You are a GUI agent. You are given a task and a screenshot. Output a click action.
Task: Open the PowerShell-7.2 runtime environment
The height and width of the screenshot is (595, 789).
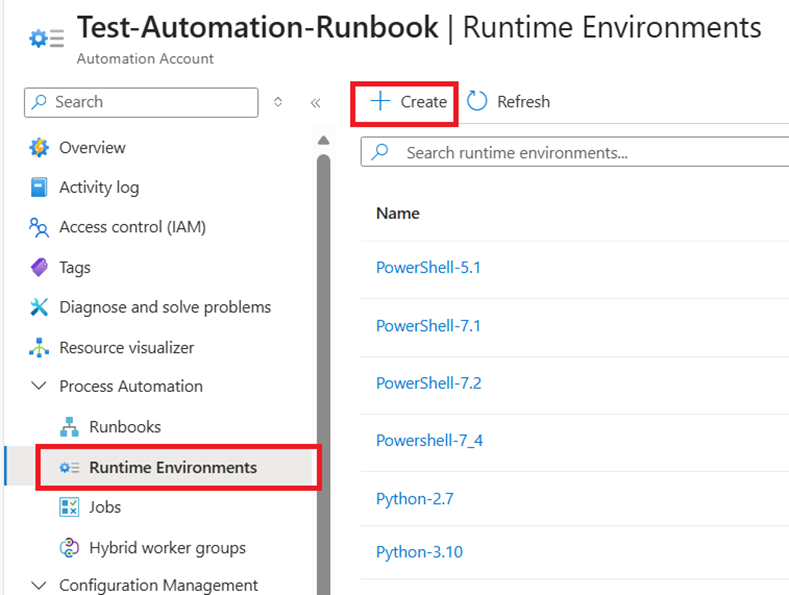[x=428, y=383]
